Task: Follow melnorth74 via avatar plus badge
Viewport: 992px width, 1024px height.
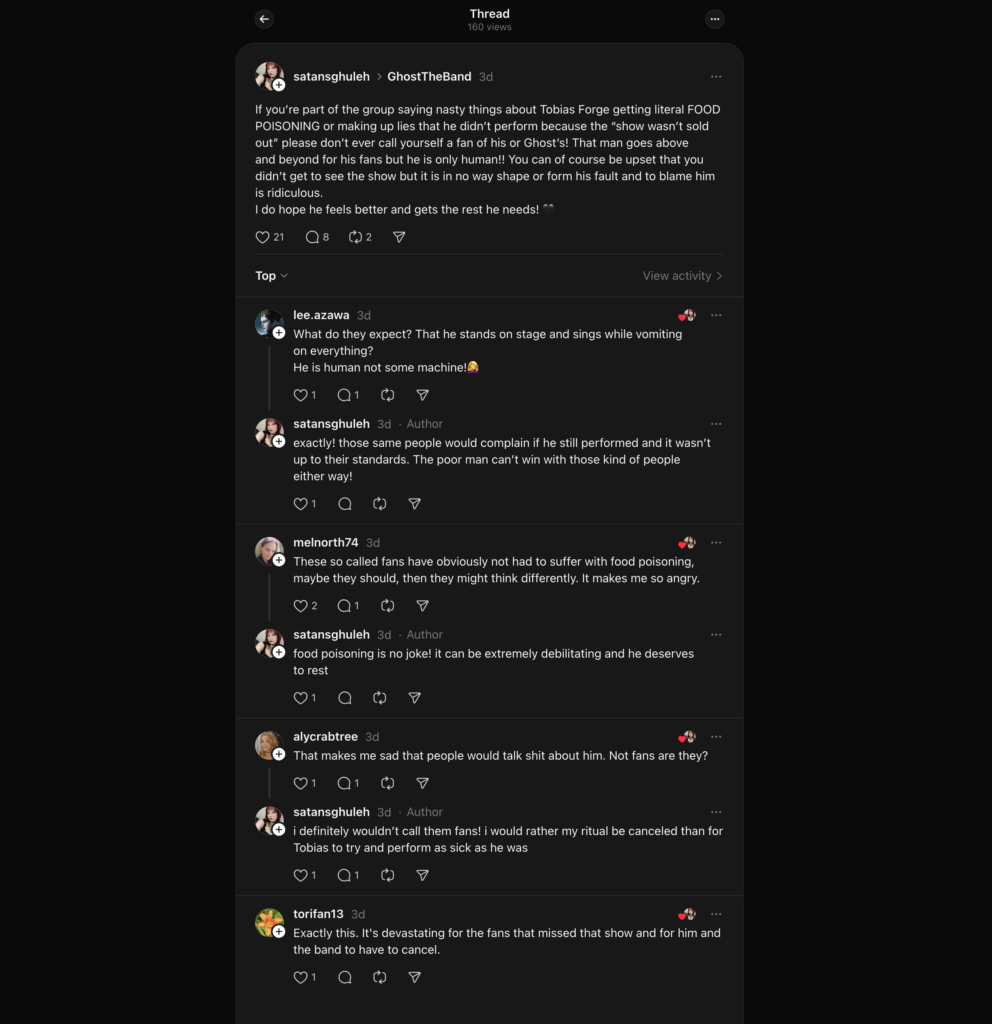Action: tap(279, 560)
